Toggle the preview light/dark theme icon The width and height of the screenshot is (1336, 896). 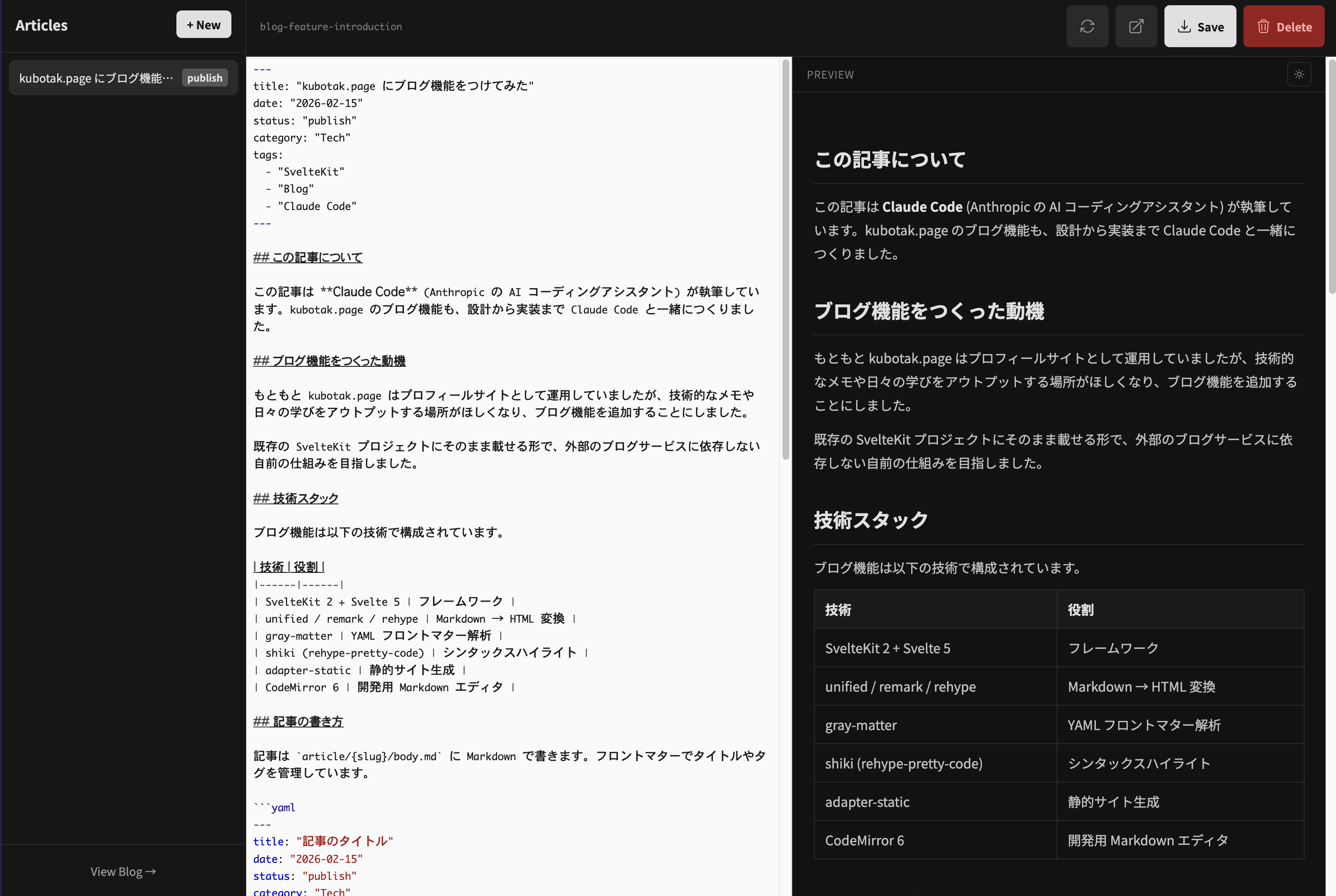click(x=1299, y=74)
